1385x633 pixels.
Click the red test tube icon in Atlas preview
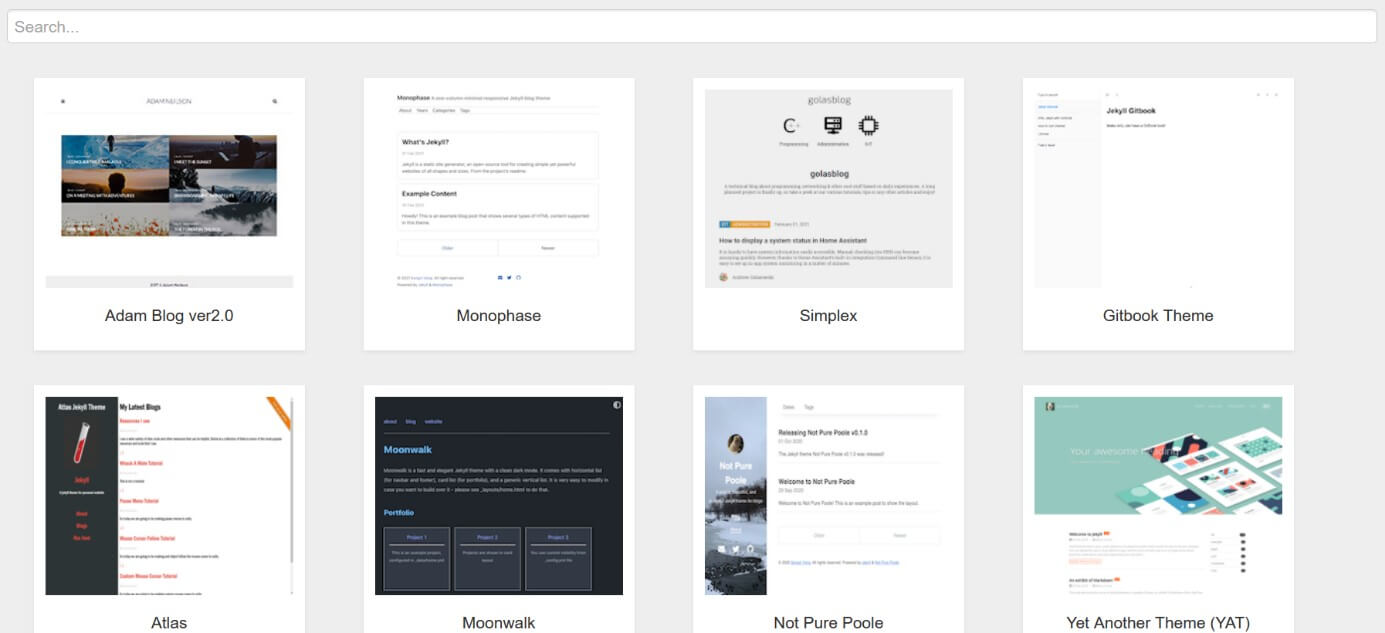82,444
